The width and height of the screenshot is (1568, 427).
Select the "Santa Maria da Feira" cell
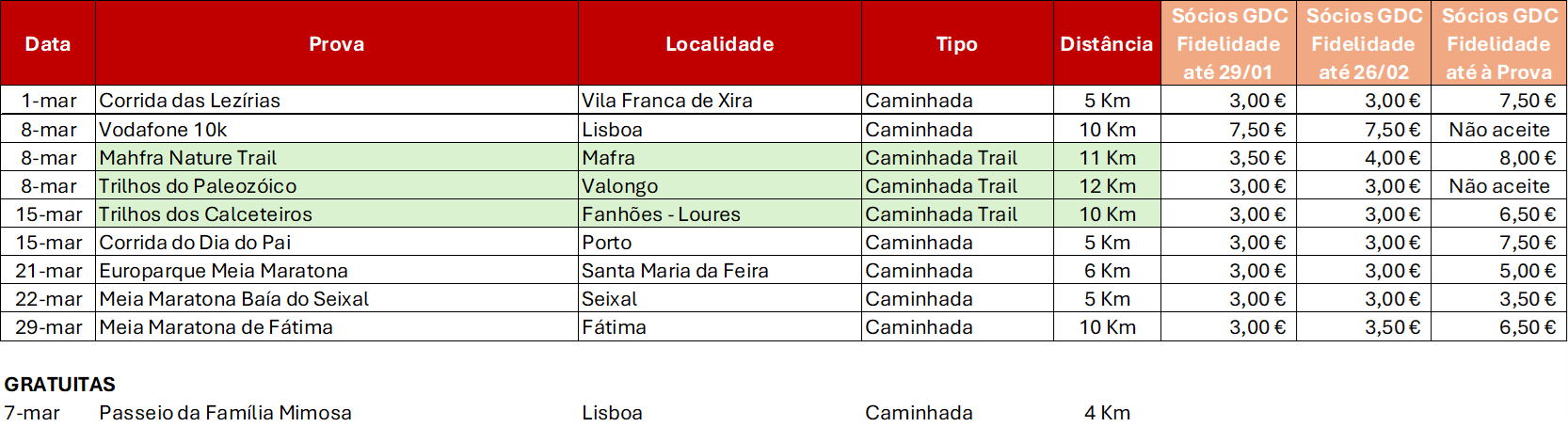[675, 271]
